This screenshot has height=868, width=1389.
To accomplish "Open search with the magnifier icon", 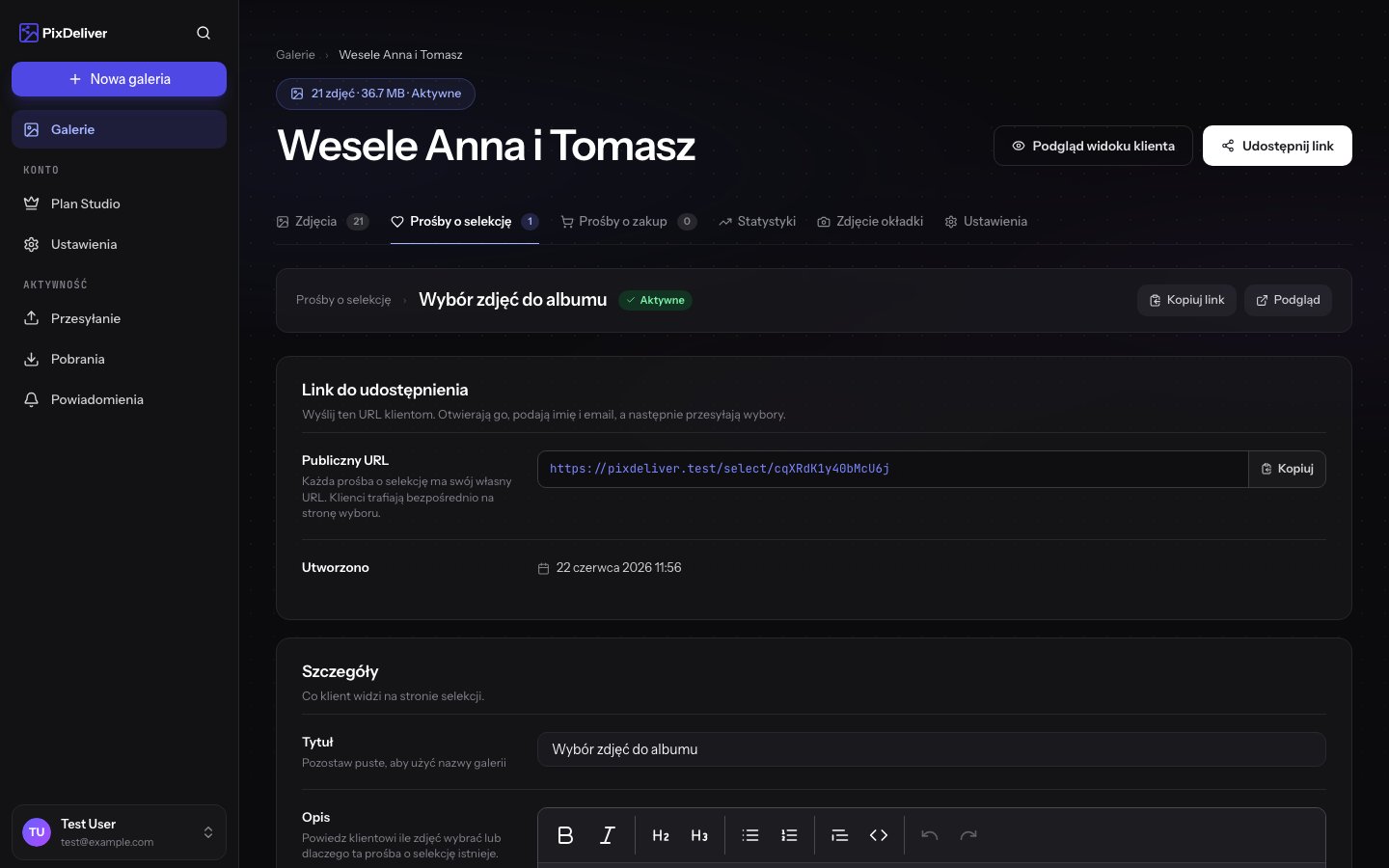I will click(x=204, y=33).
